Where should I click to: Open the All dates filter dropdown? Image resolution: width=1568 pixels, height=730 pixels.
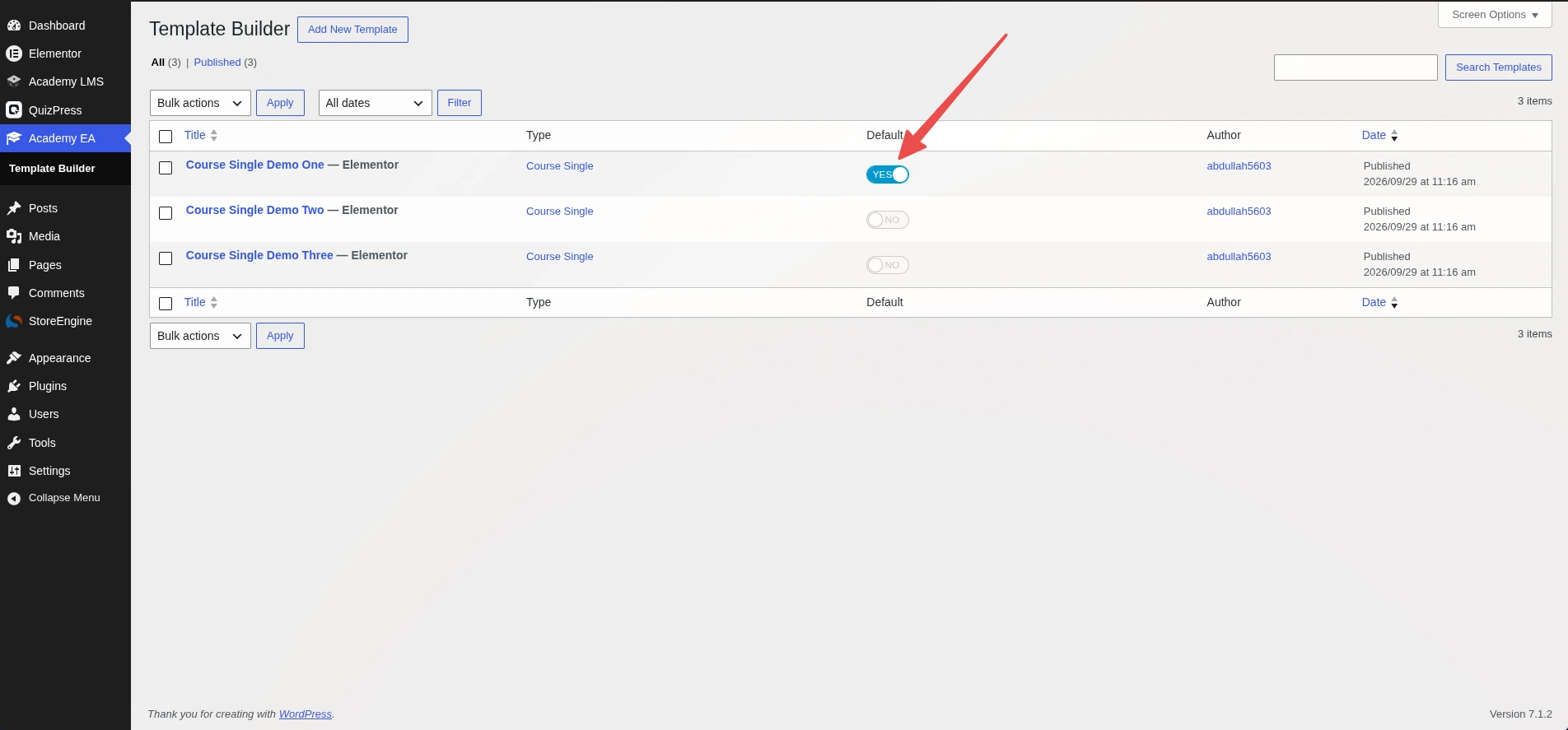pyautogui.click(x=375, y=103)
